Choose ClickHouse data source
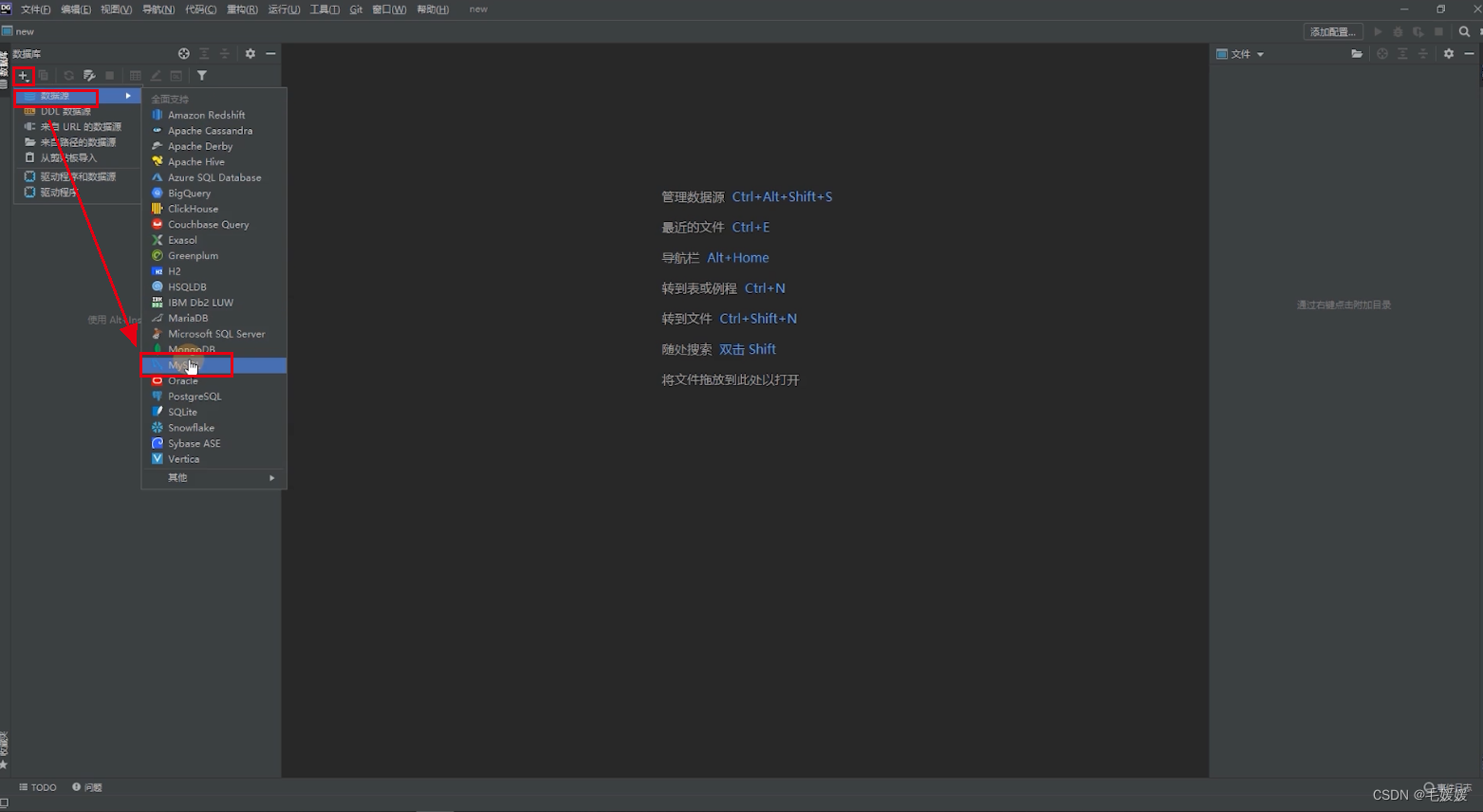This screenshot has width=1483, height=812. click(214, 210)
